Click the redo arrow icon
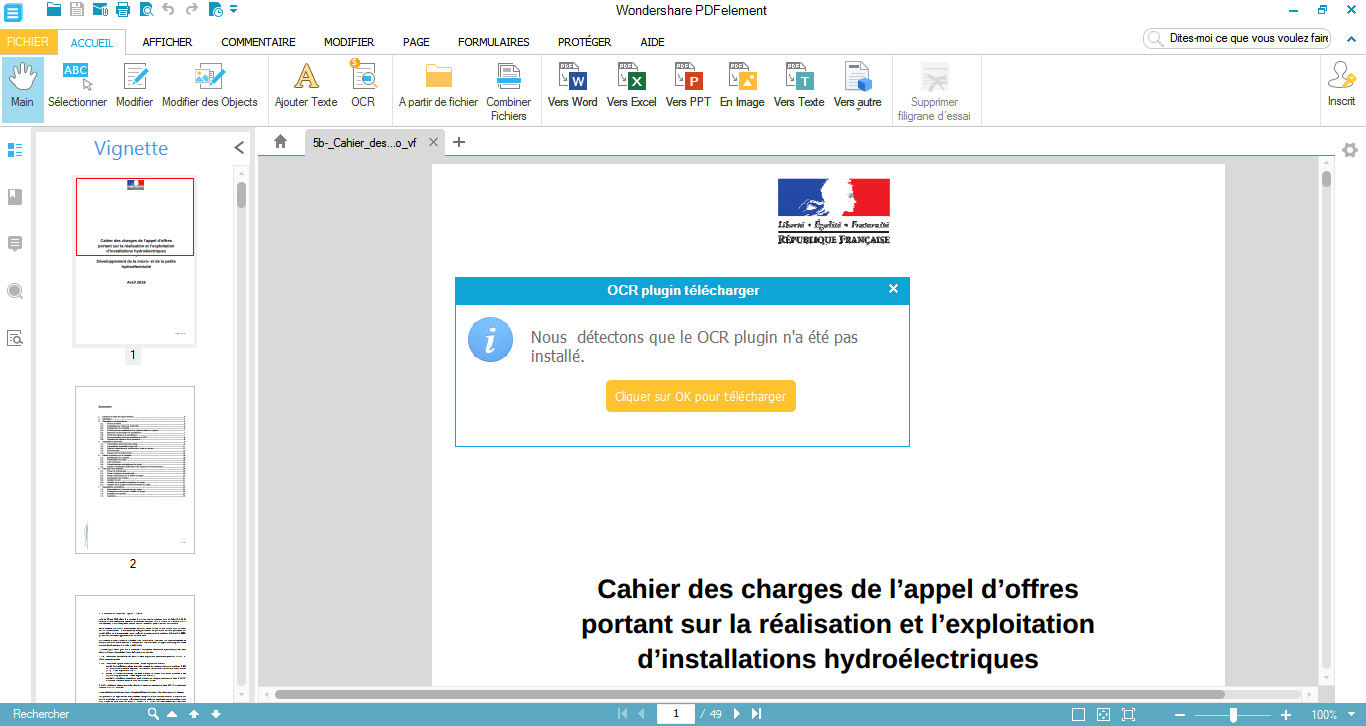This screenshot has height=726, width=1366. [191, 10]
